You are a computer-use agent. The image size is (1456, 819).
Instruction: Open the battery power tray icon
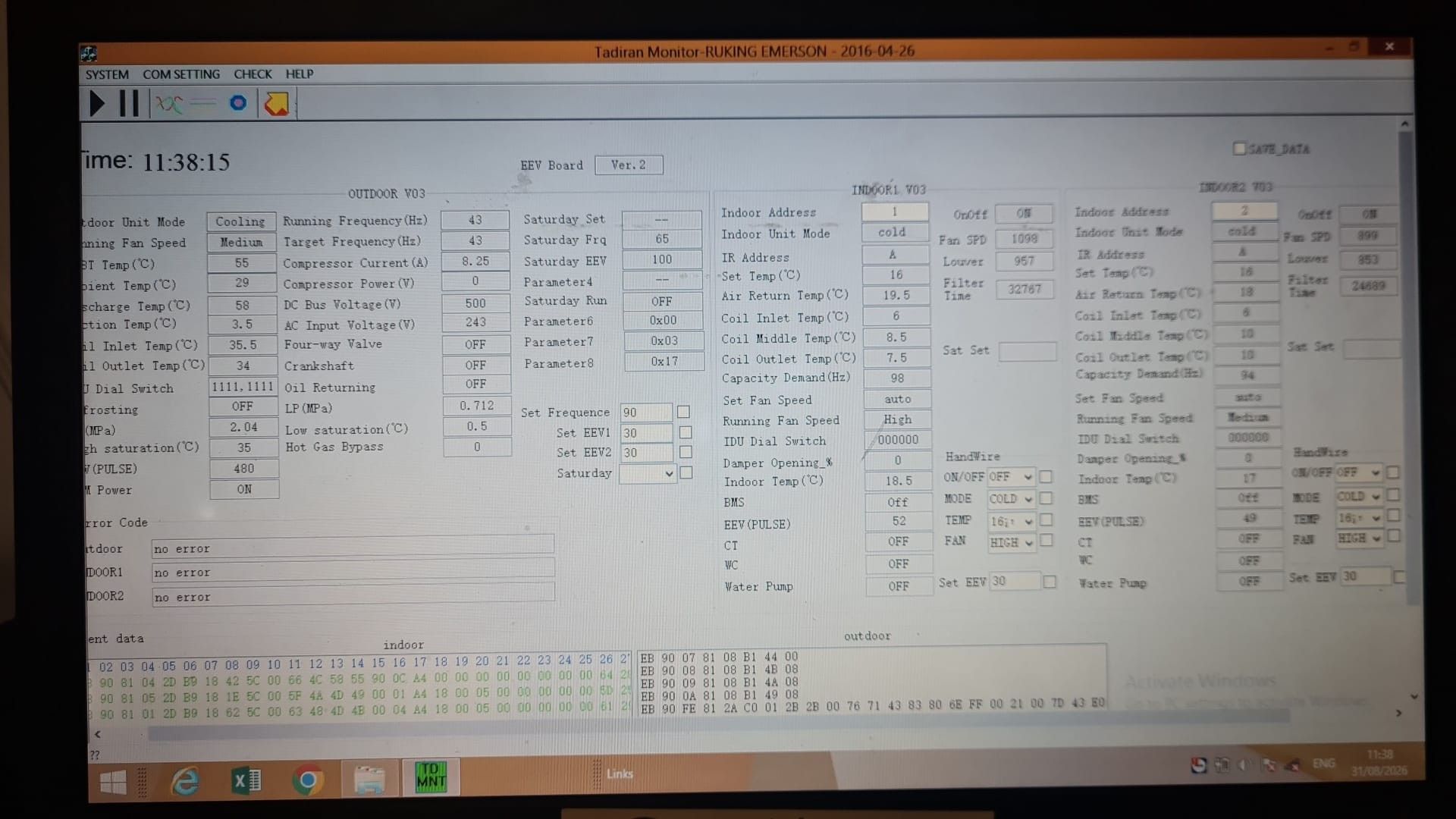point(1222,765)
